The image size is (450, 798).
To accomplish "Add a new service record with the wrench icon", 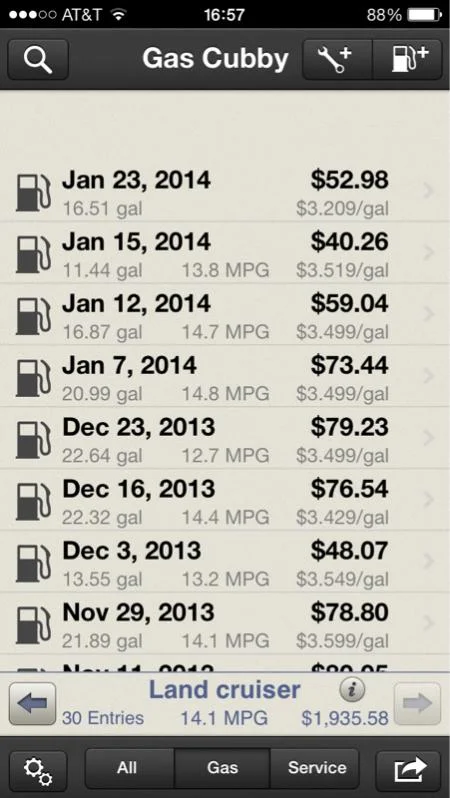I will point(338,60).
